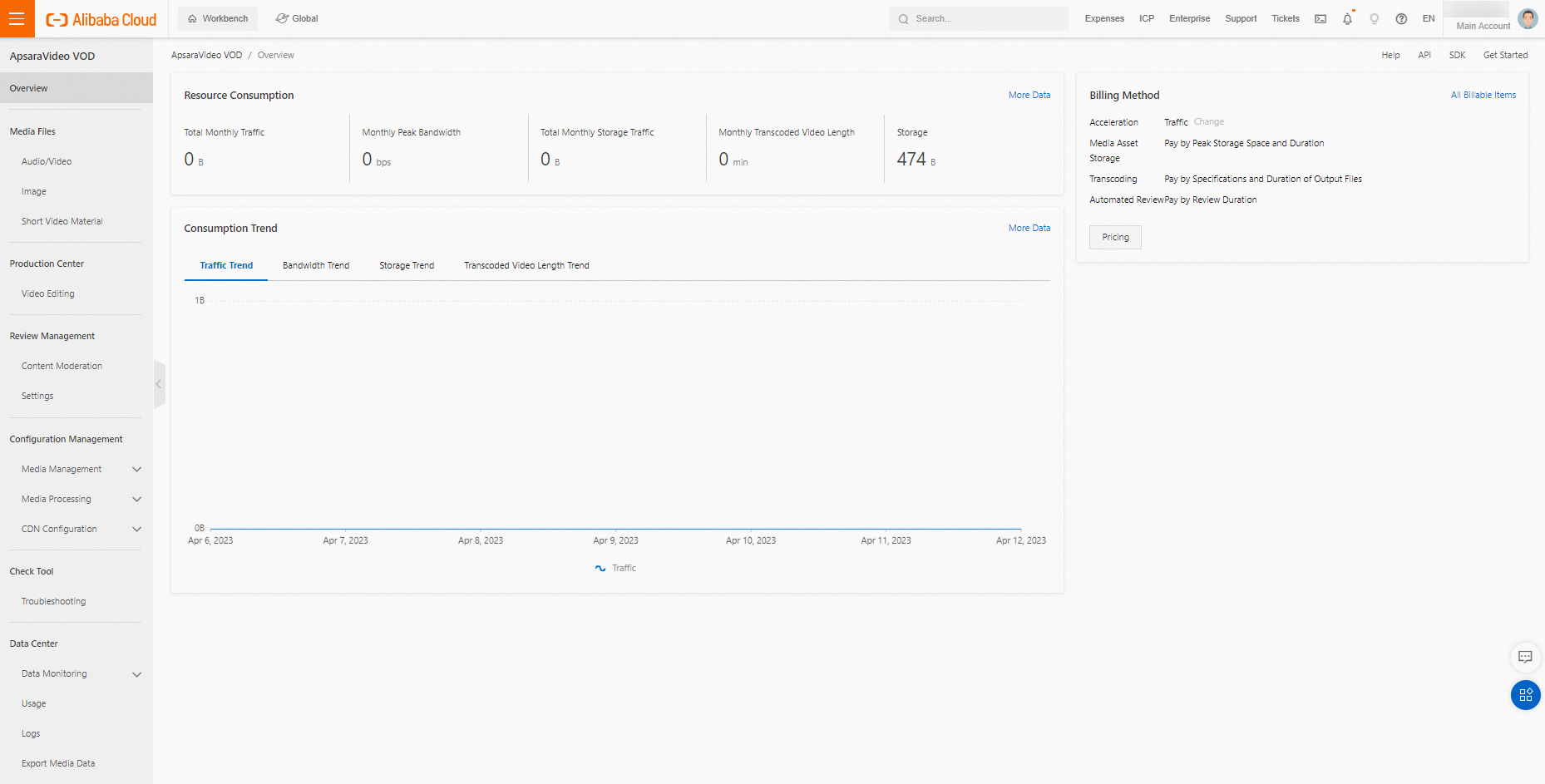Open the Cloud Shell terminal icon
This screenshot has width=1545, height=784.
tap(1320, 18)
